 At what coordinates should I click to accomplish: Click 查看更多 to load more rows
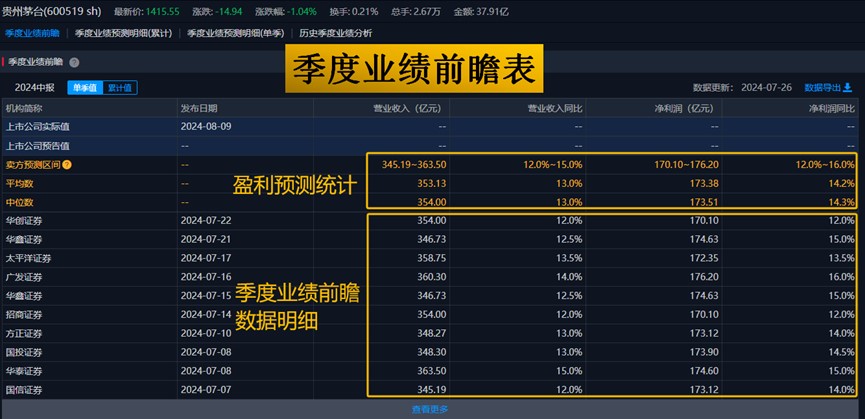(430, 409)
